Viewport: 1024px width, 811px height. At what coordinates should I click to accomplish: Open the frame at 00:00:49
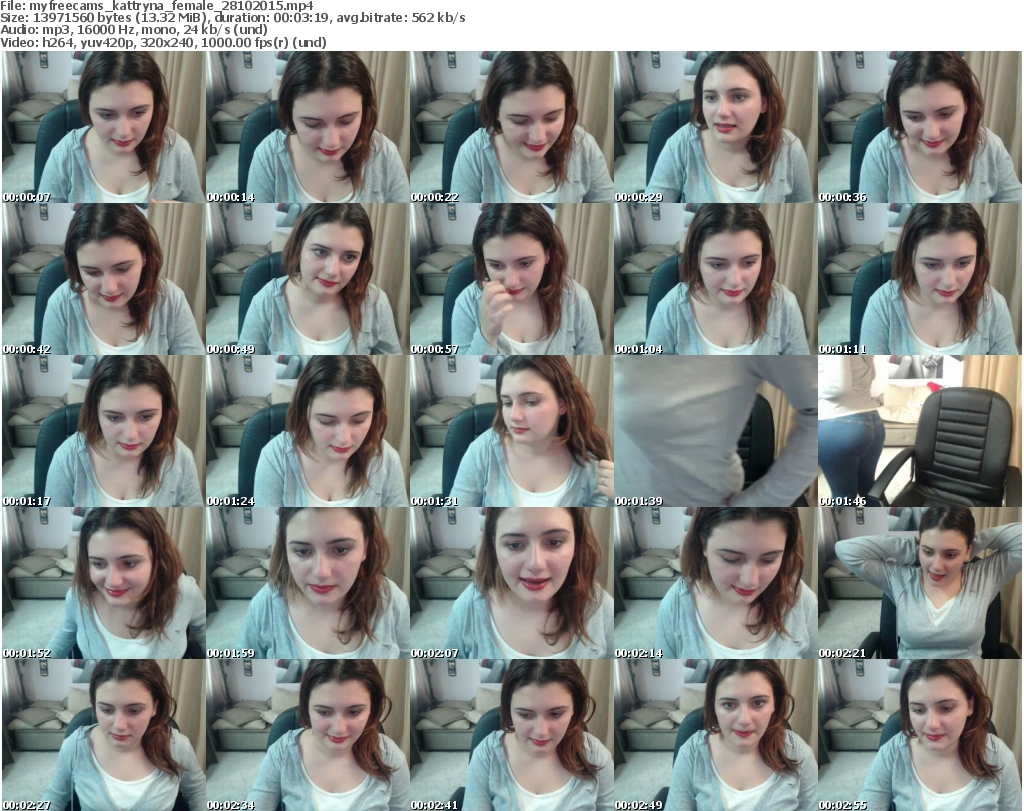pos(308,279)
